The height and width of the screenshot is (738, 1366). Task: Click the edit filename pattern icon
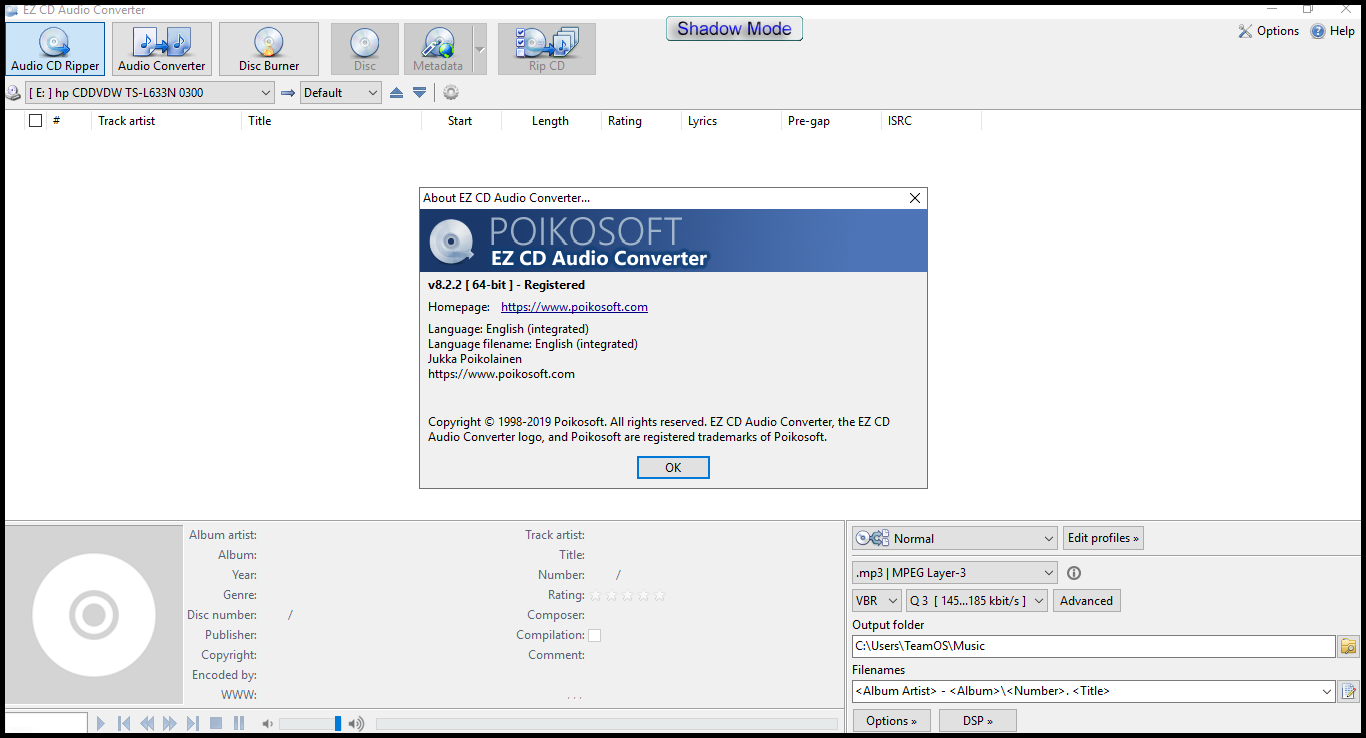[x=1348, y=691]
